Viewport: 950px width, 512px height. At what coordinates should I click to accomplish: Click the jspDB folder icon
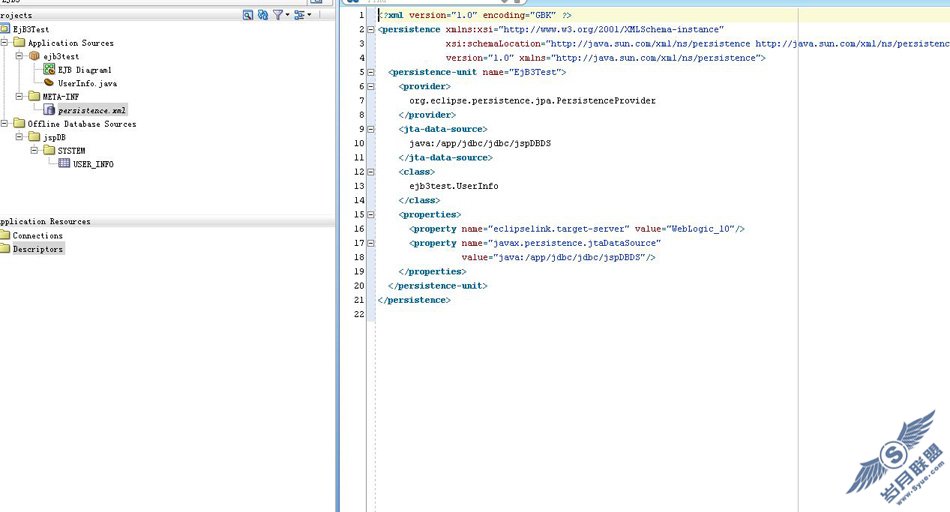35,136
